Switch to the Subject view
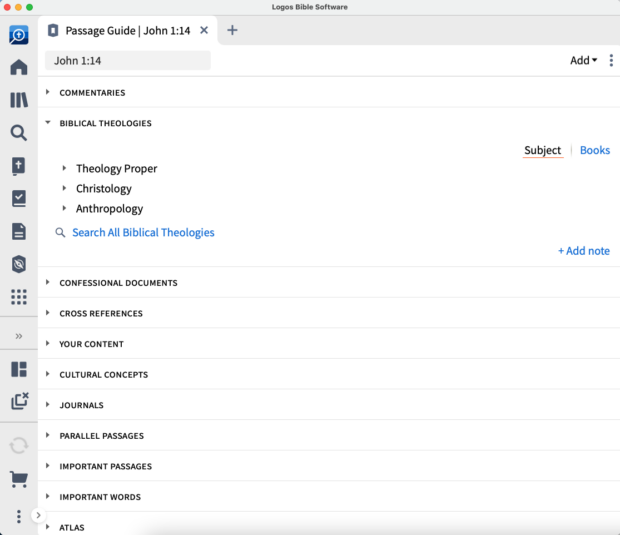This screenshot has width=620, height=535. coord(542,150)
